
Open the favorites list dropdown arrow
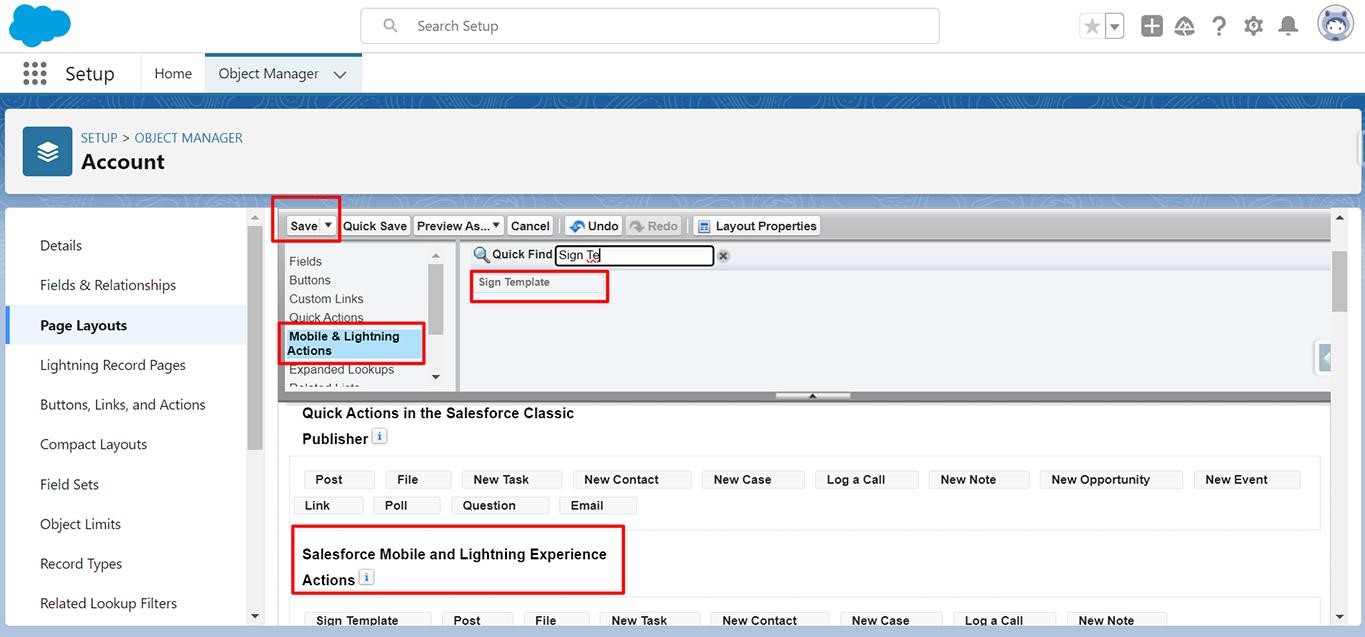point(1114,26)
